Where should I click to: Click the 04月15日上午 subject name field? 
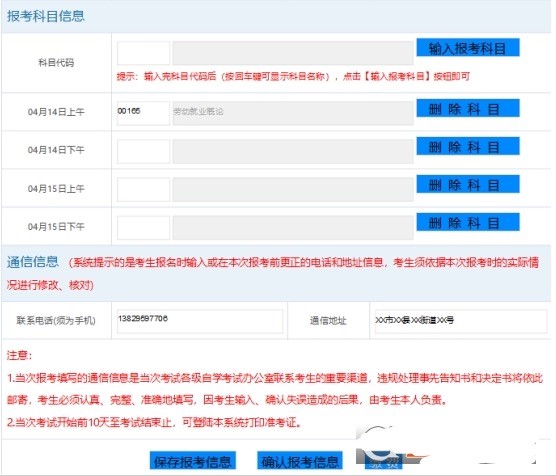(x=293, y=190)
